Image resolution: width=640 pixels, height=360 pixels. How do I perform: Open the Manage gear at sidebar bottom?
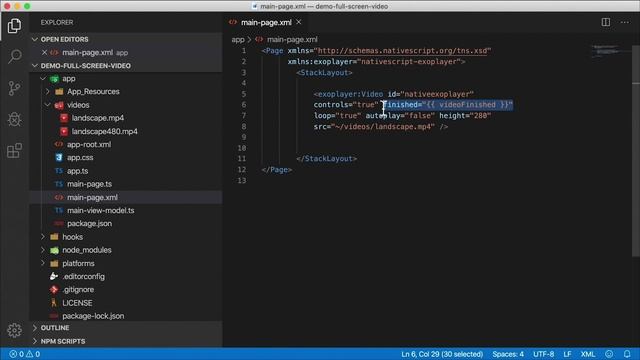click(x=14, y=330)
